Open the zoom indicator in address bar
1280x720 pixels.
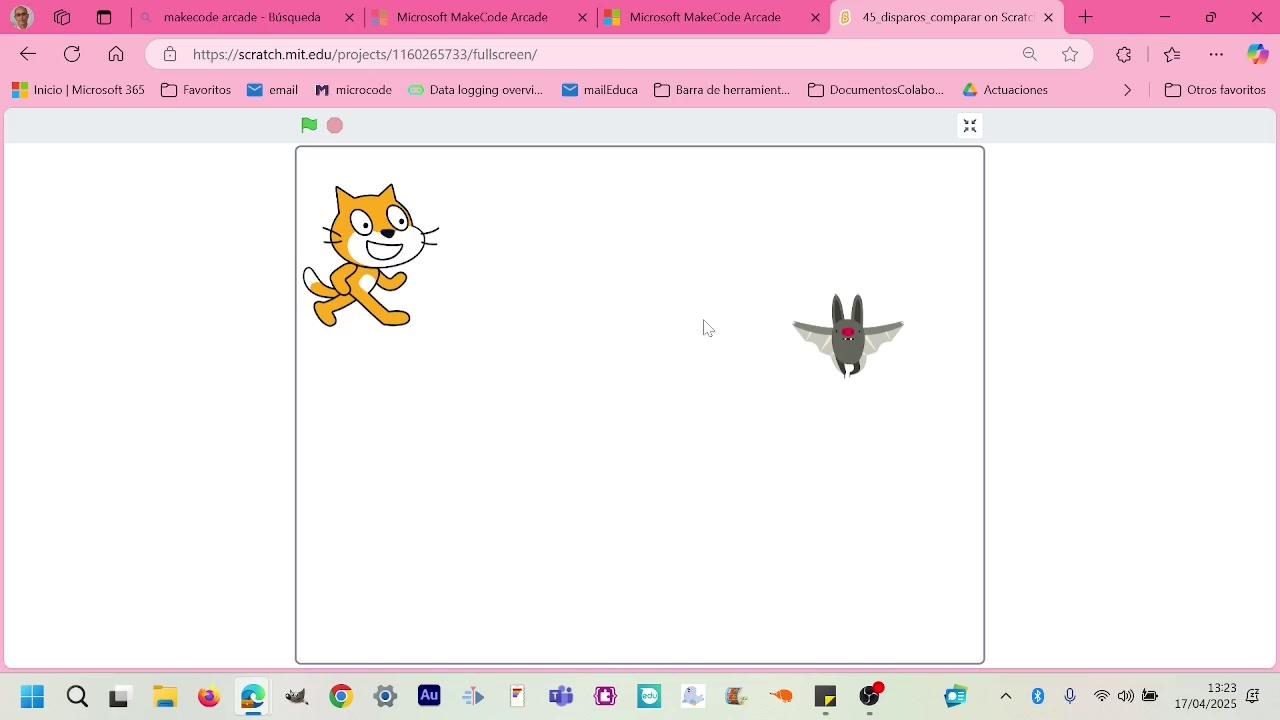(x=1030, y=54)
